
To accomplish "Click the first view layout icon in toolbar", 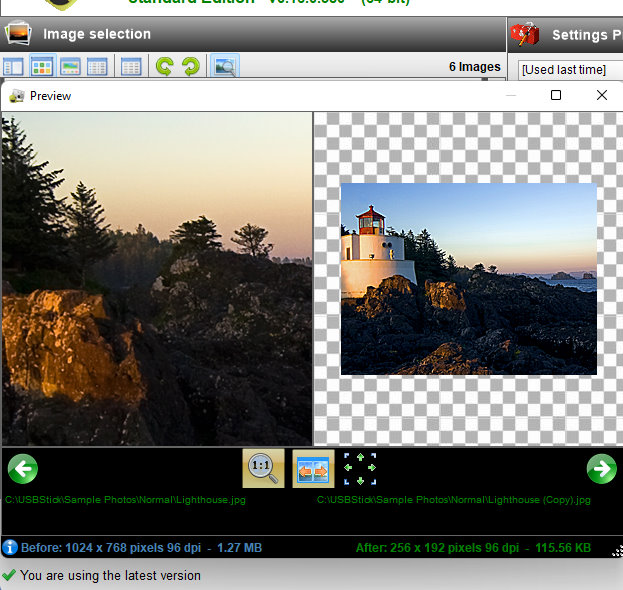I will coord(14,67).
